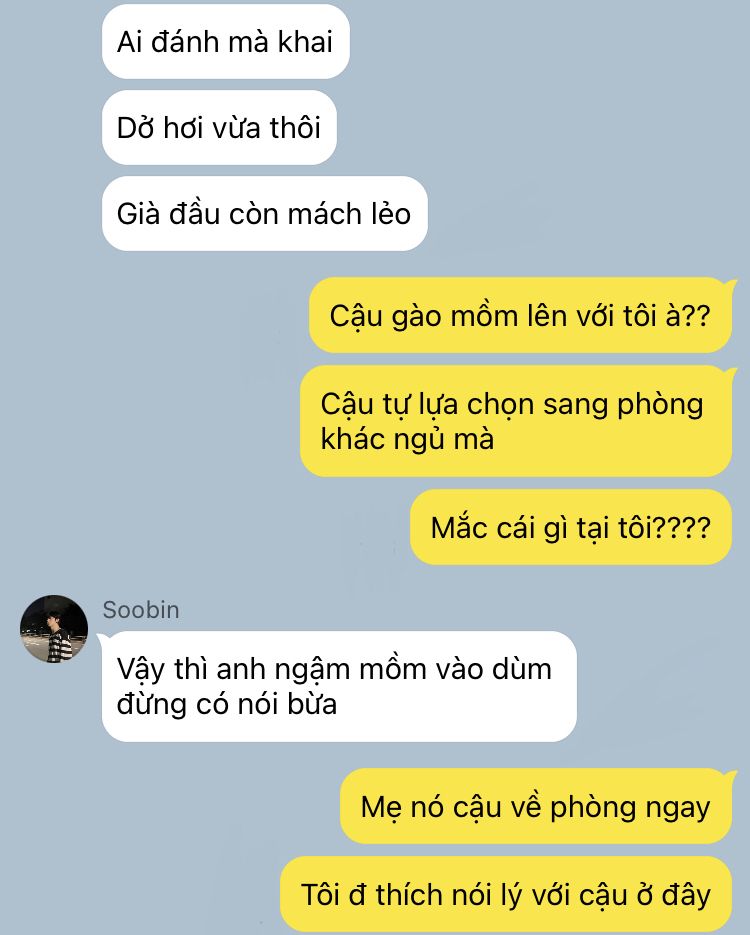Select yellow 'Cậu gào mồm lên' message
Viewport: 750px width, 935px height.
[520, 315]
